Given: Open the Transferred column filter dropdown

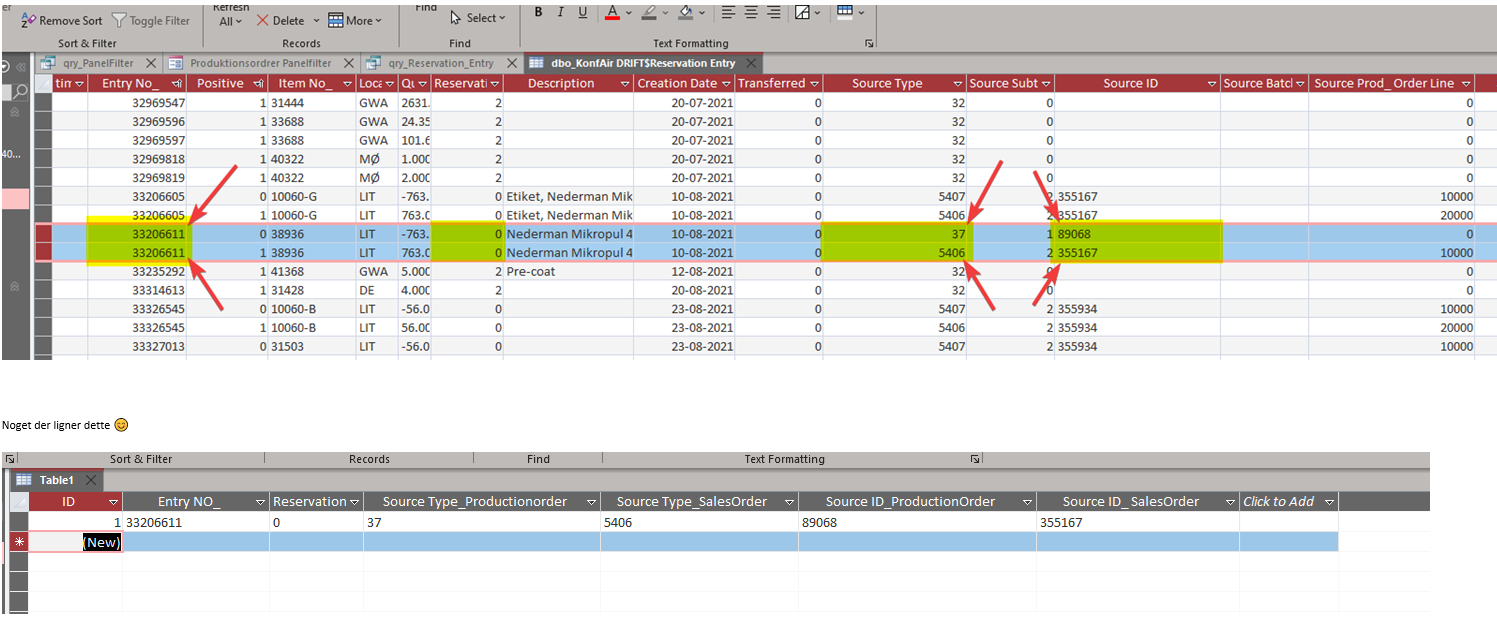Looking at the screenshot, I should [814, 84].
